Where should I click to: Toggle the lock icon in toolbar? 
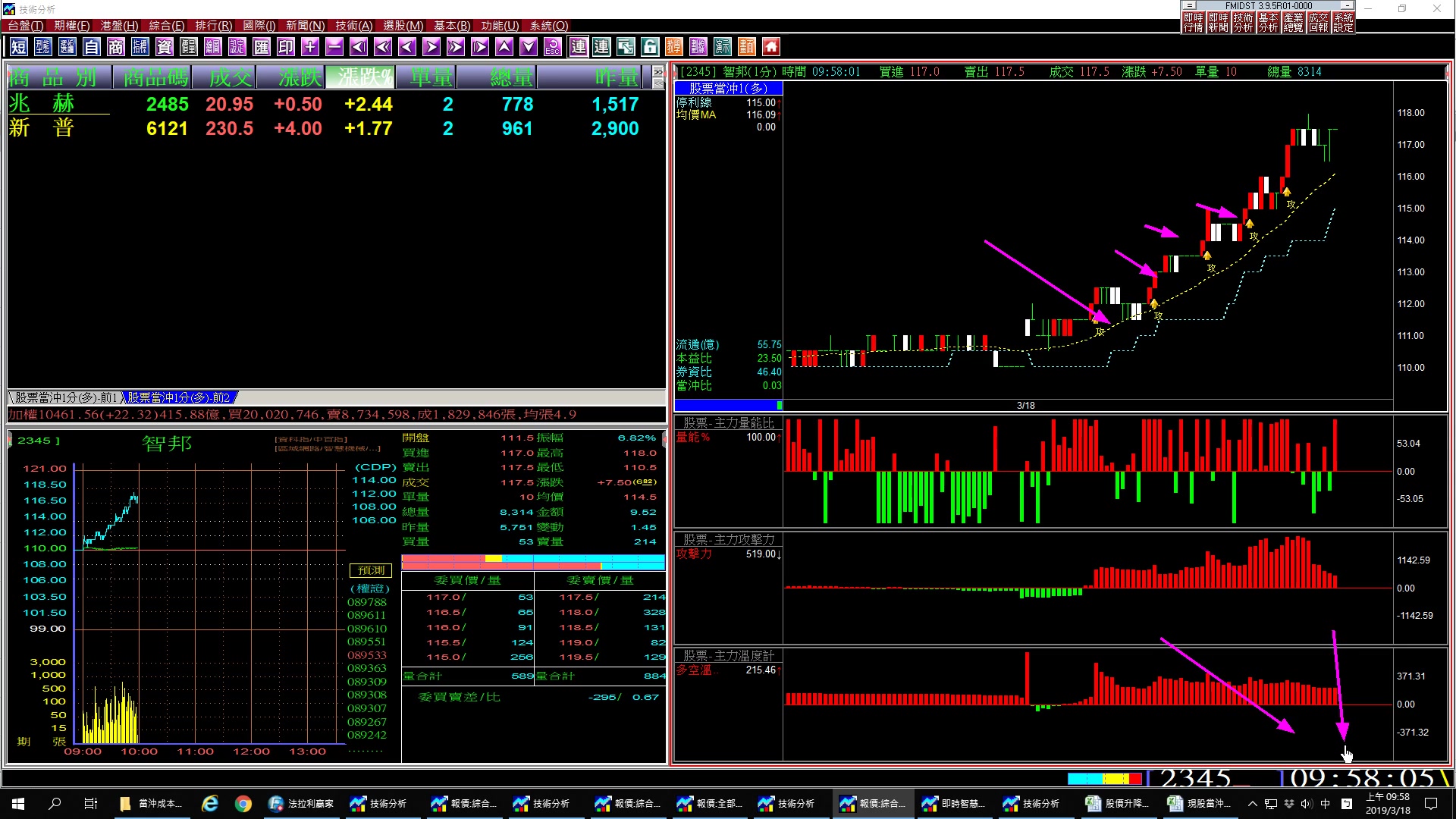point(650,47)
